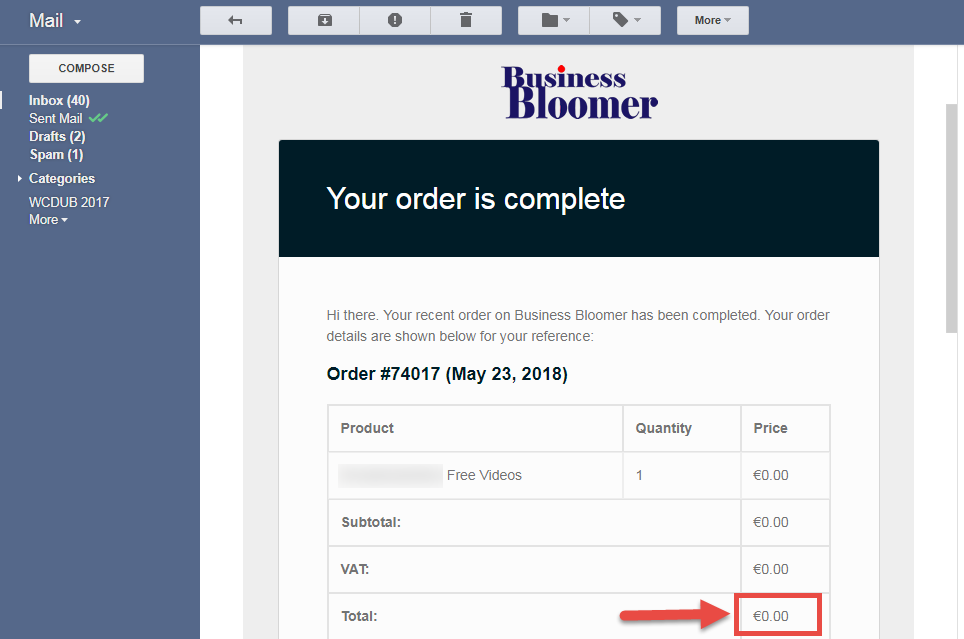
Task: Open Drafts (2) folder
Action: point(57,137)
